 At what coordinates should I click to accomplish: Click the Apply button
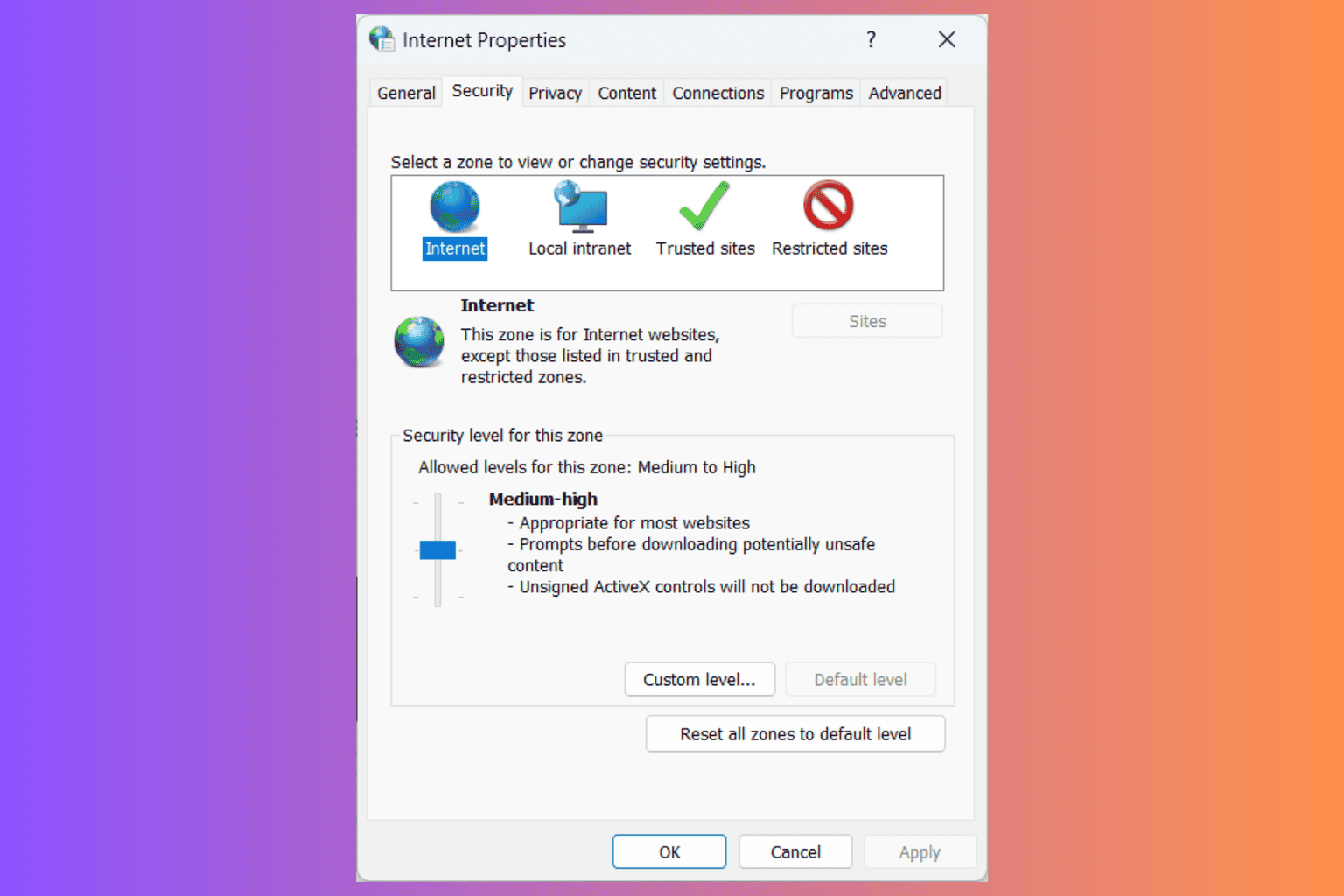pyautogui.click(x=920, y=852)
